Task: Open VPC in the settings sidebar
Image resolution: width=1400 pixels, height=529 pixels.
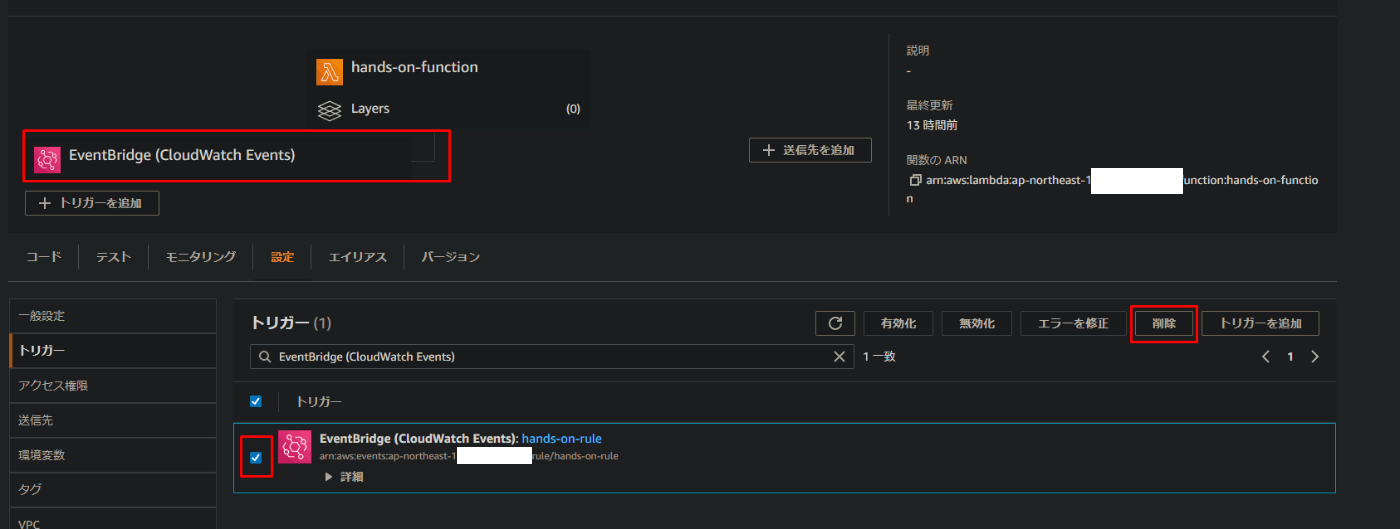Action: [113, 519]
